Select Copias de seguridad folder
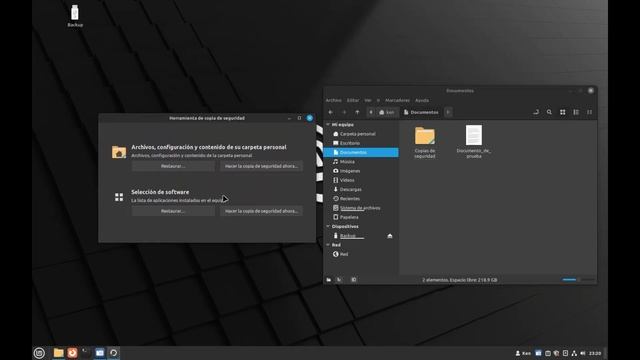 (x=424, y=142)
